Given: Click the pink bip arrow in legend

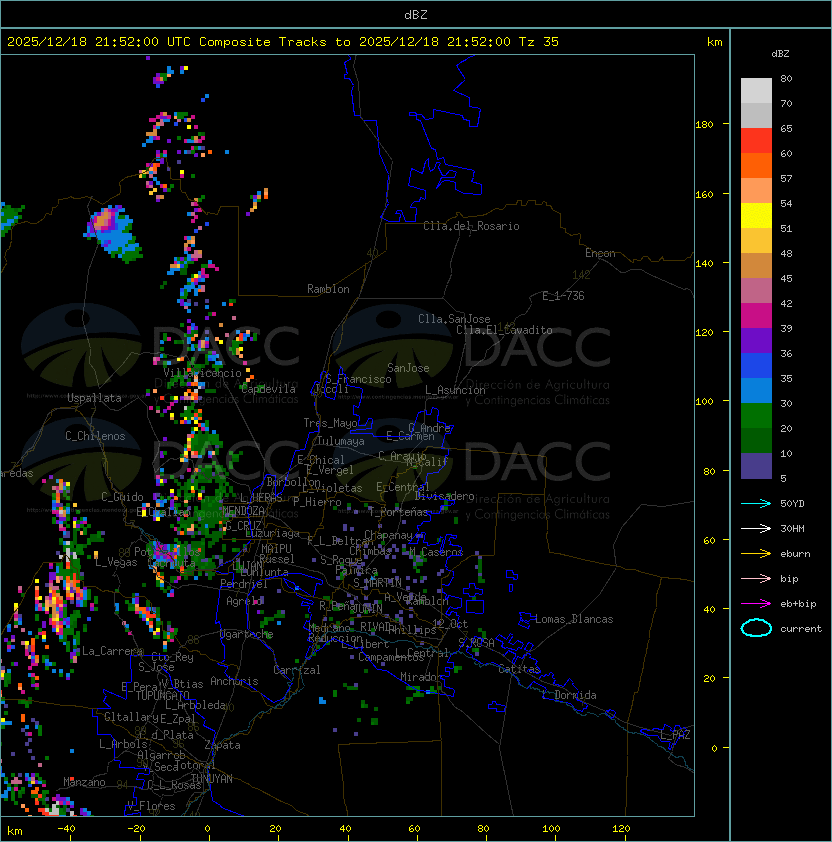Looking at the screenshot, I should tap(756, 578).
